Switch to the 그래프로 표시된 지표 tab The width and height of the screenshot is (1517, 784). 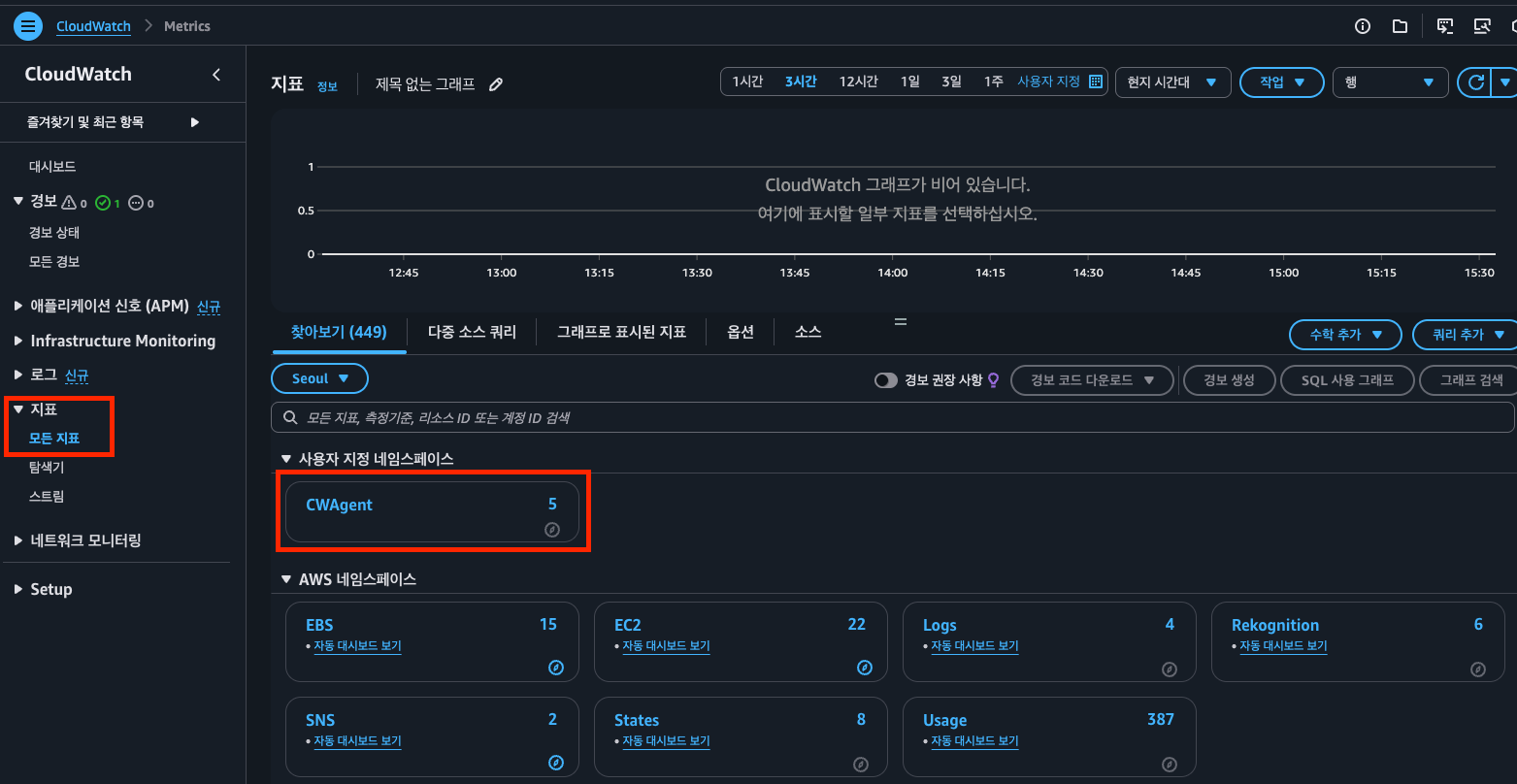tap(621, 332)
